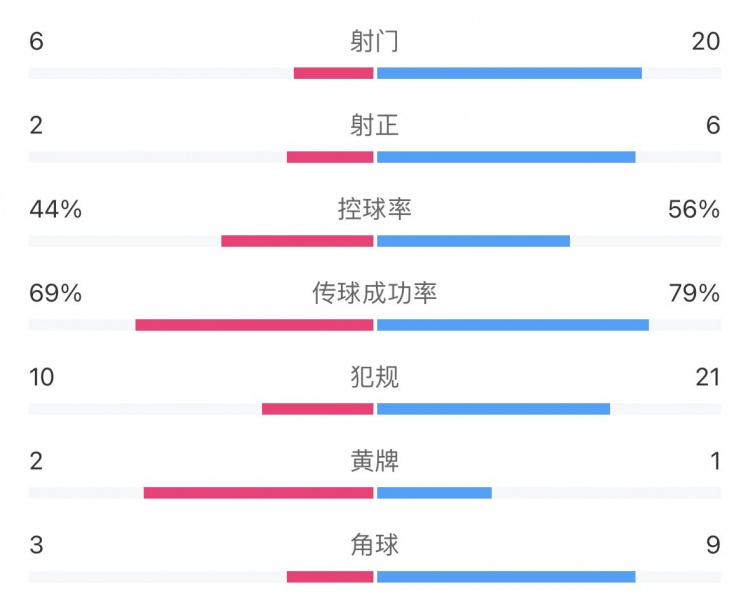Click the right-side shots value 20

click(706, 41)
